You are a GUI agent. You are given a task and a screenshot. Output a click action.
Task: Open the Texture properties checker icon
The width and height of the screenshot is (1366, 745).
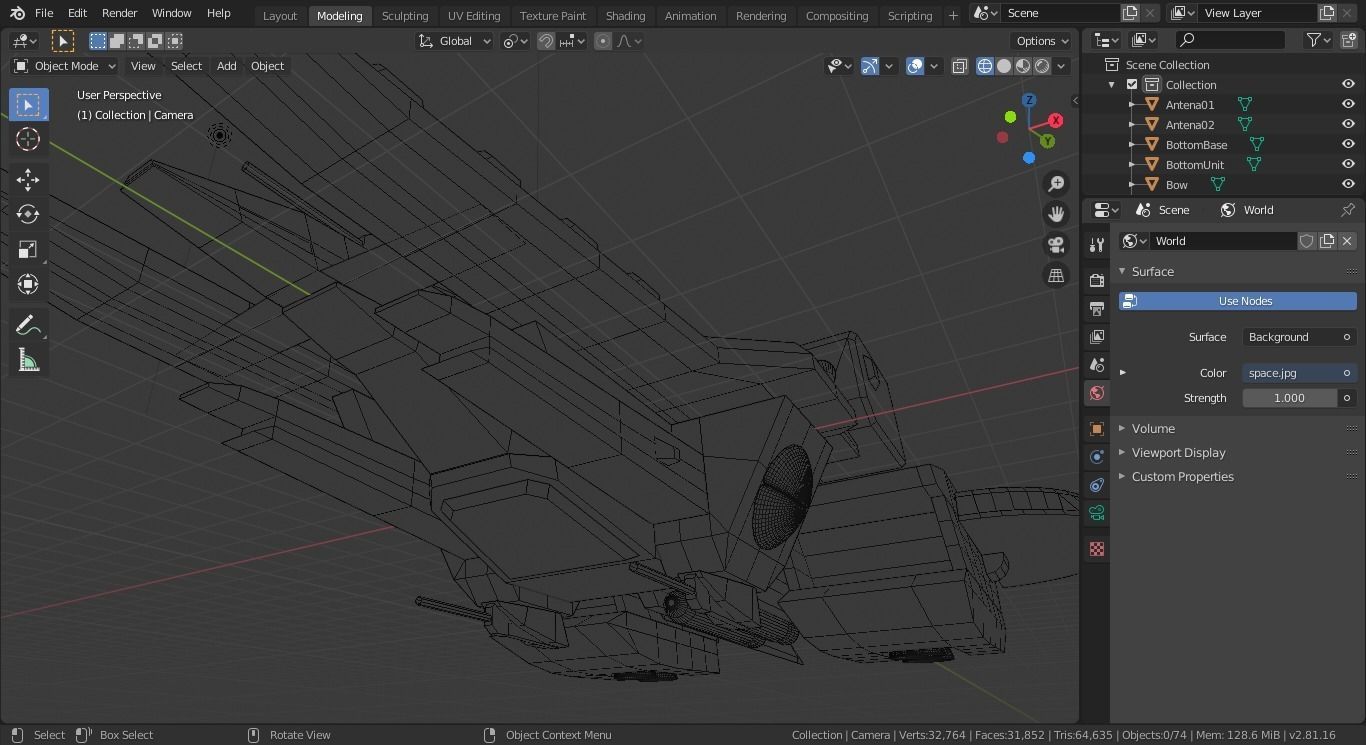(1097, 549)
